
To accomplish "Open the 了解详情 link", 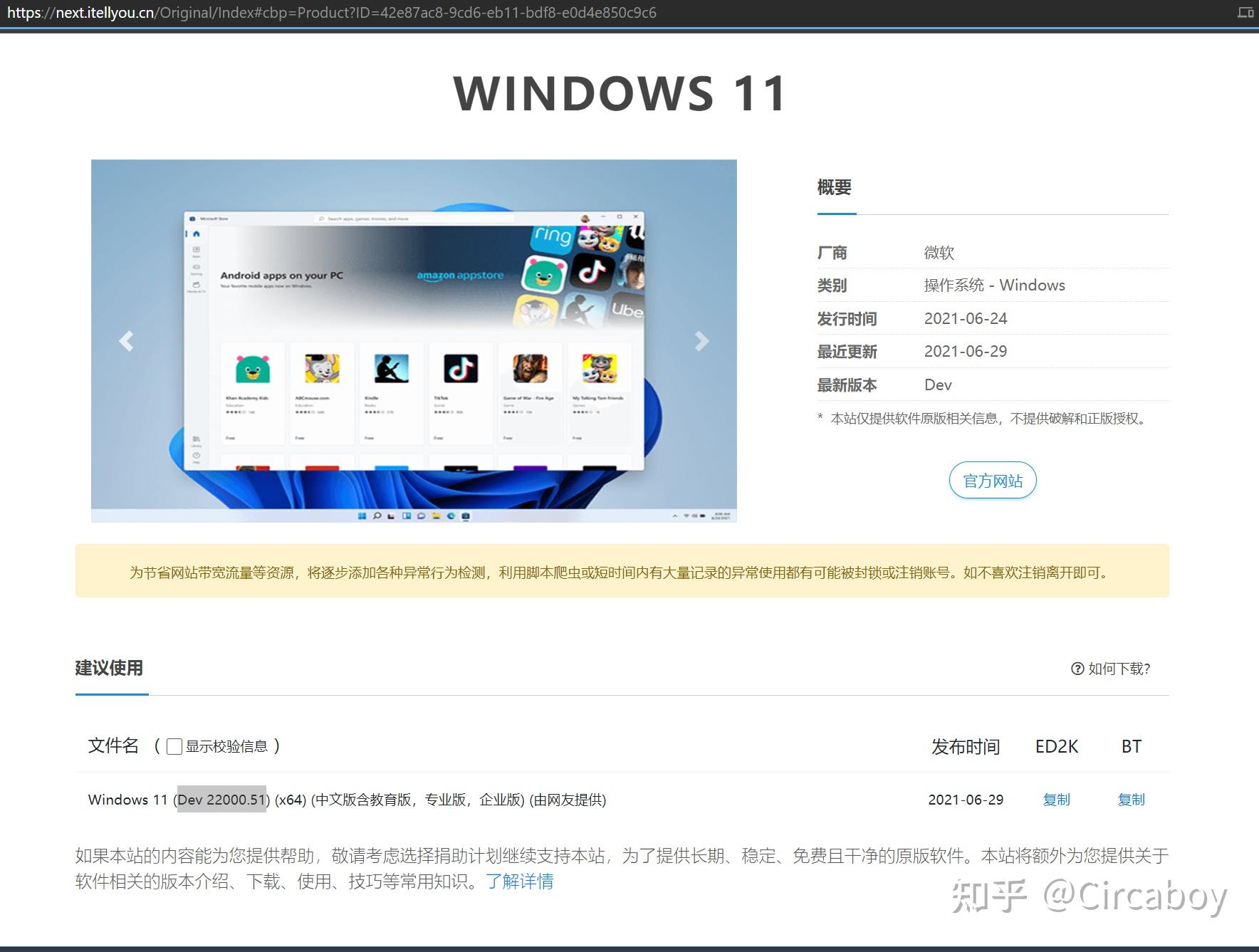I will pos(520,882).
